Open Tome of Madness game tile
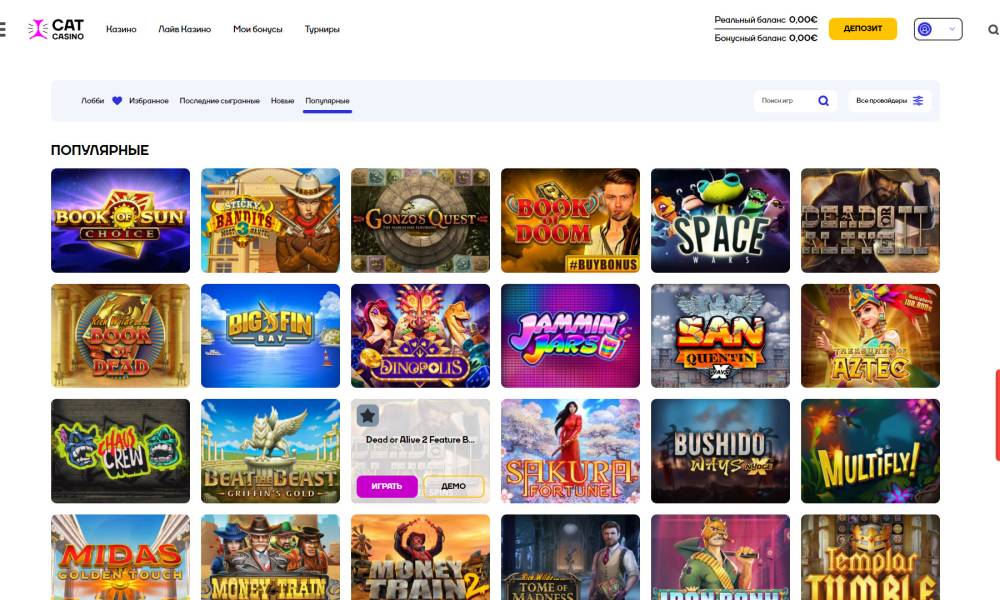 (570, 557)
